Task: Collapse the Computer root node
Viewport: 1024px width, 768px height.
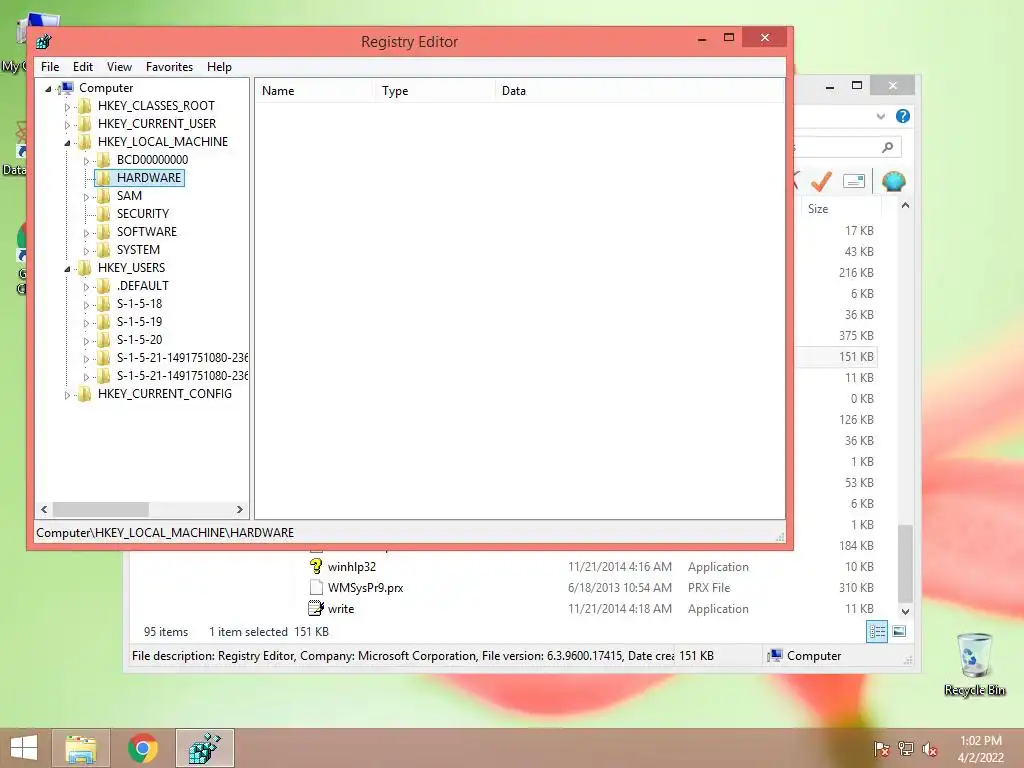Action: [48, 88]
